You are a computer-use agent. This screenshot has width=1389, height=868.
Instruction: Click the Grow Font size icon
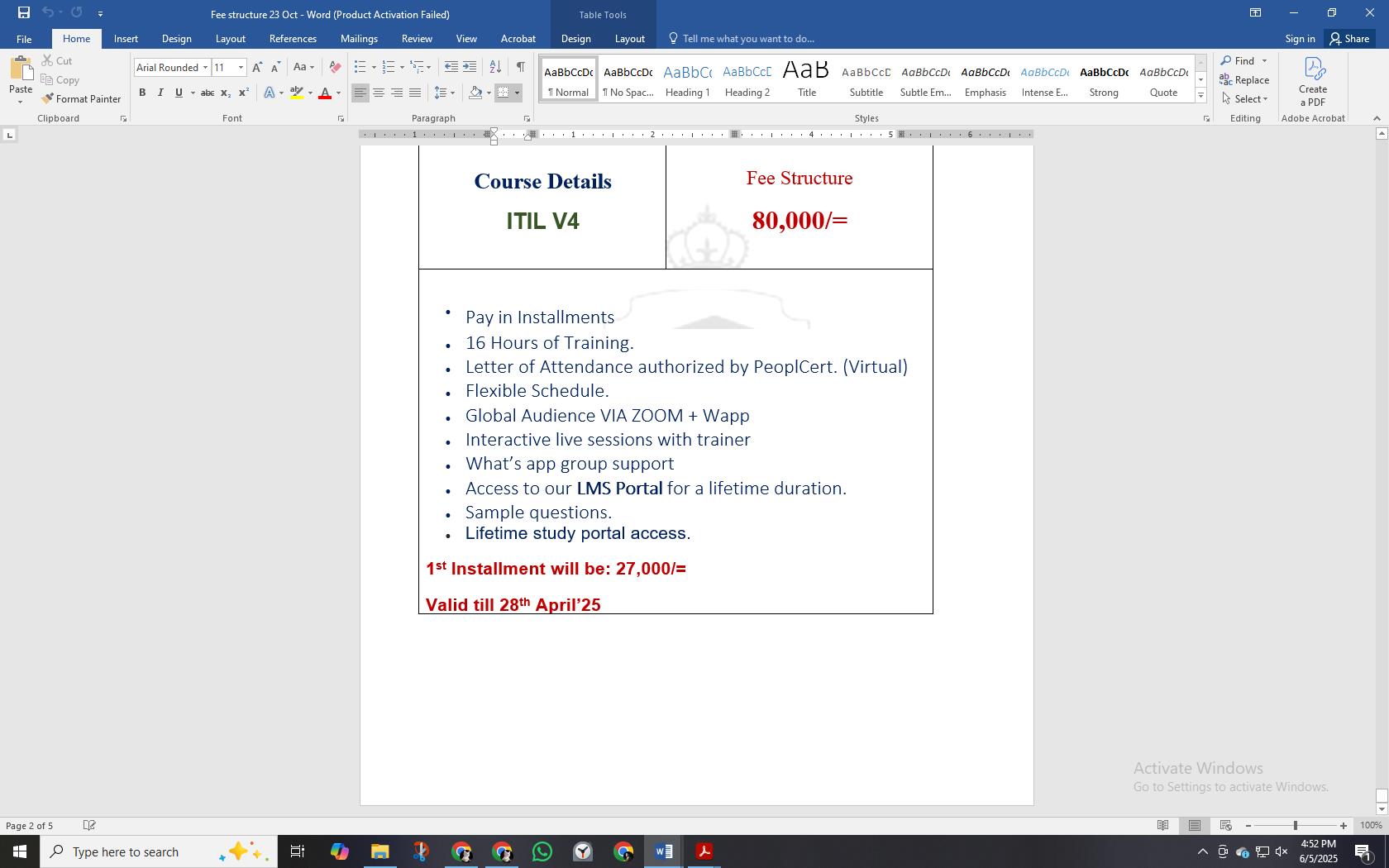click(257, 67)
